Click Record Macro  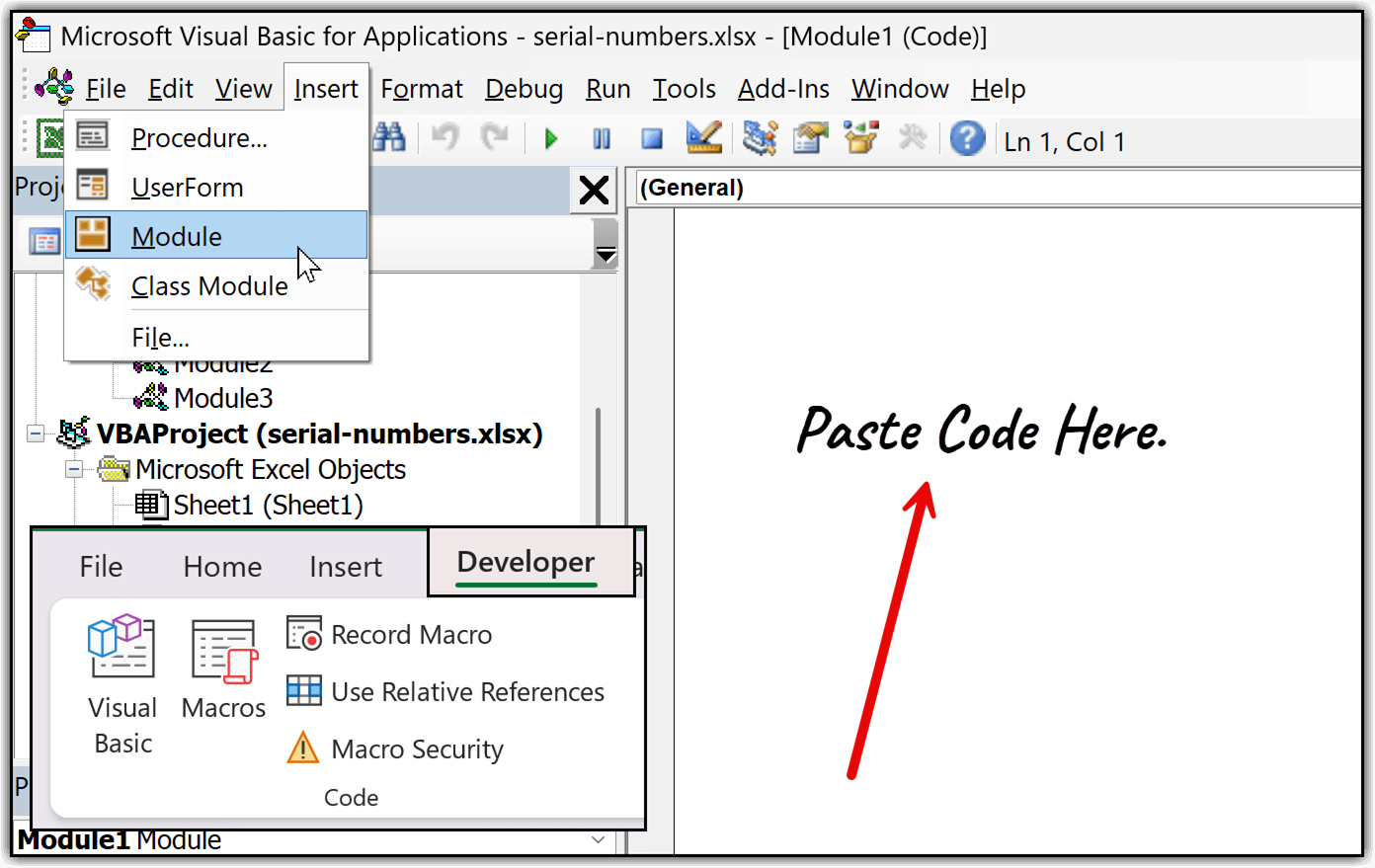coord(410,634)
